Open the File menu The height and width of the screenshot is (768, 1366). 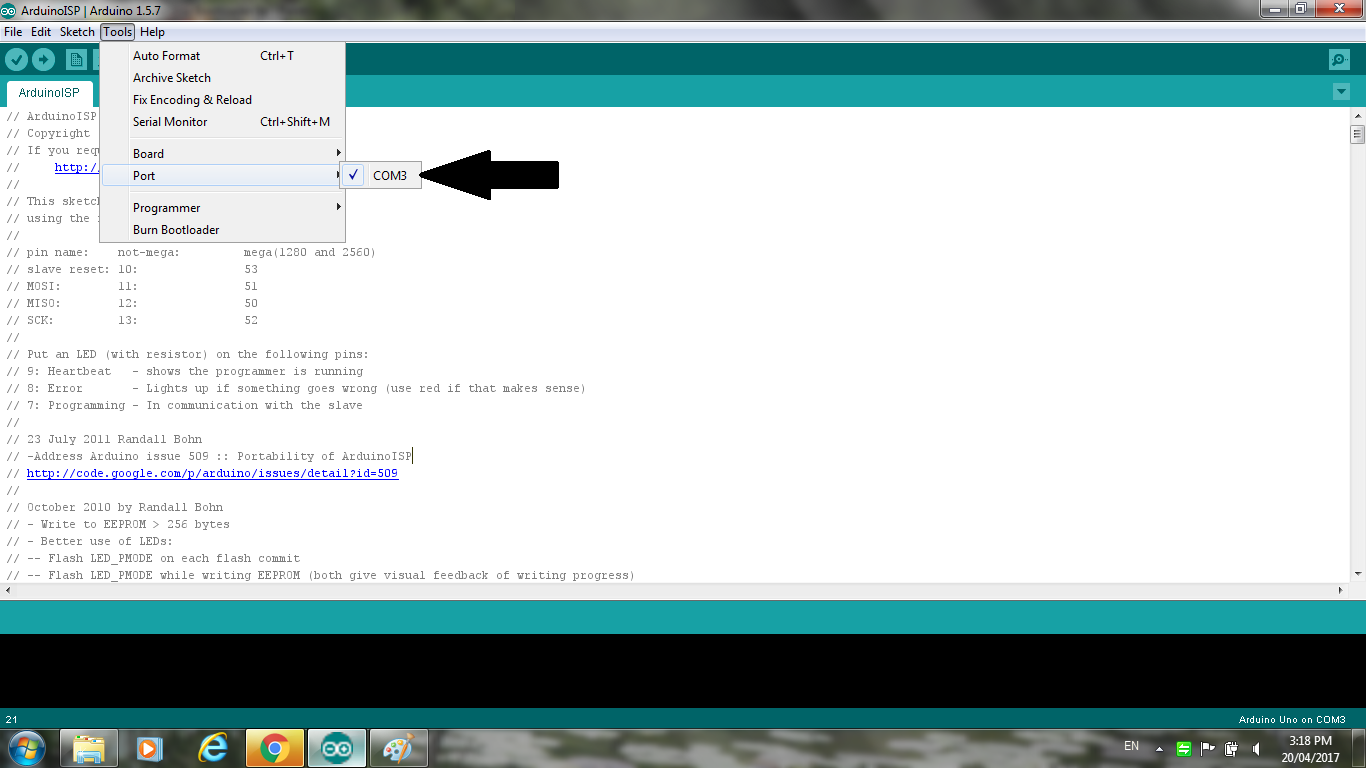pyautogui.click(x=13, y=32)
